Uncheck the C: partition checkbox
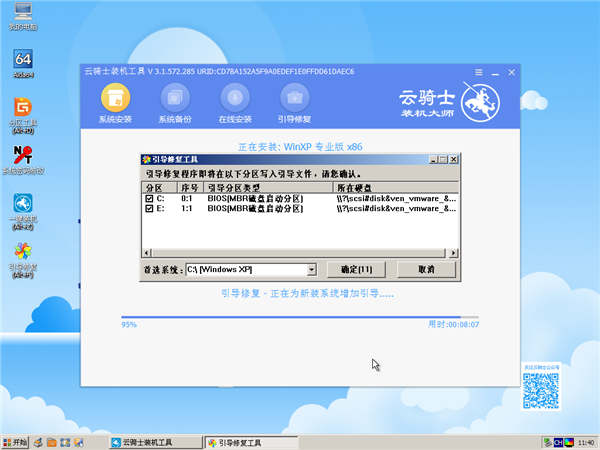The image size is (600, 450). pos(149,199)
